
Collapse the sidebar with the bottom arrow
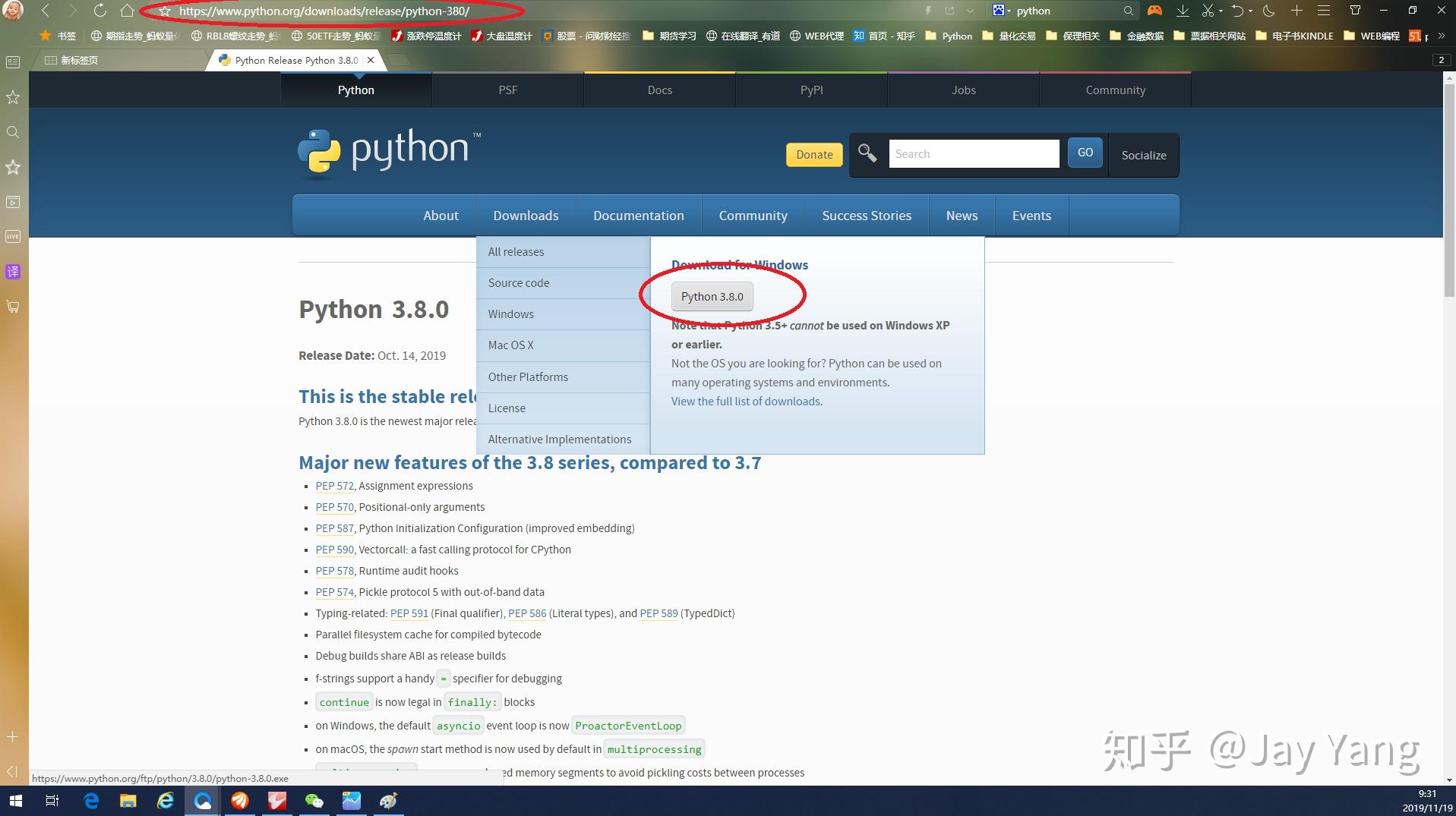pyautogui.click(x=12, y=771)
